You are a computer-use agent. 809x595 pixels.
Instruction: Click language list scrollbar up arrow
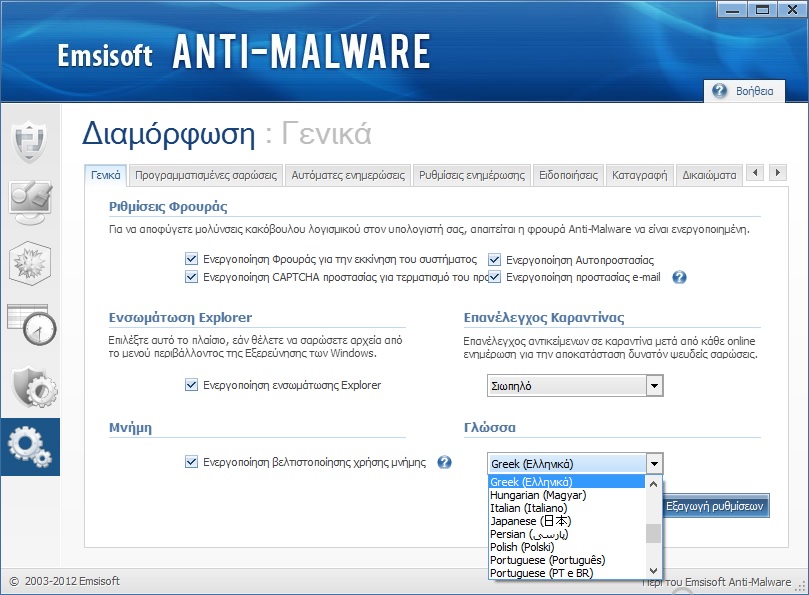(x=653, y=484)
